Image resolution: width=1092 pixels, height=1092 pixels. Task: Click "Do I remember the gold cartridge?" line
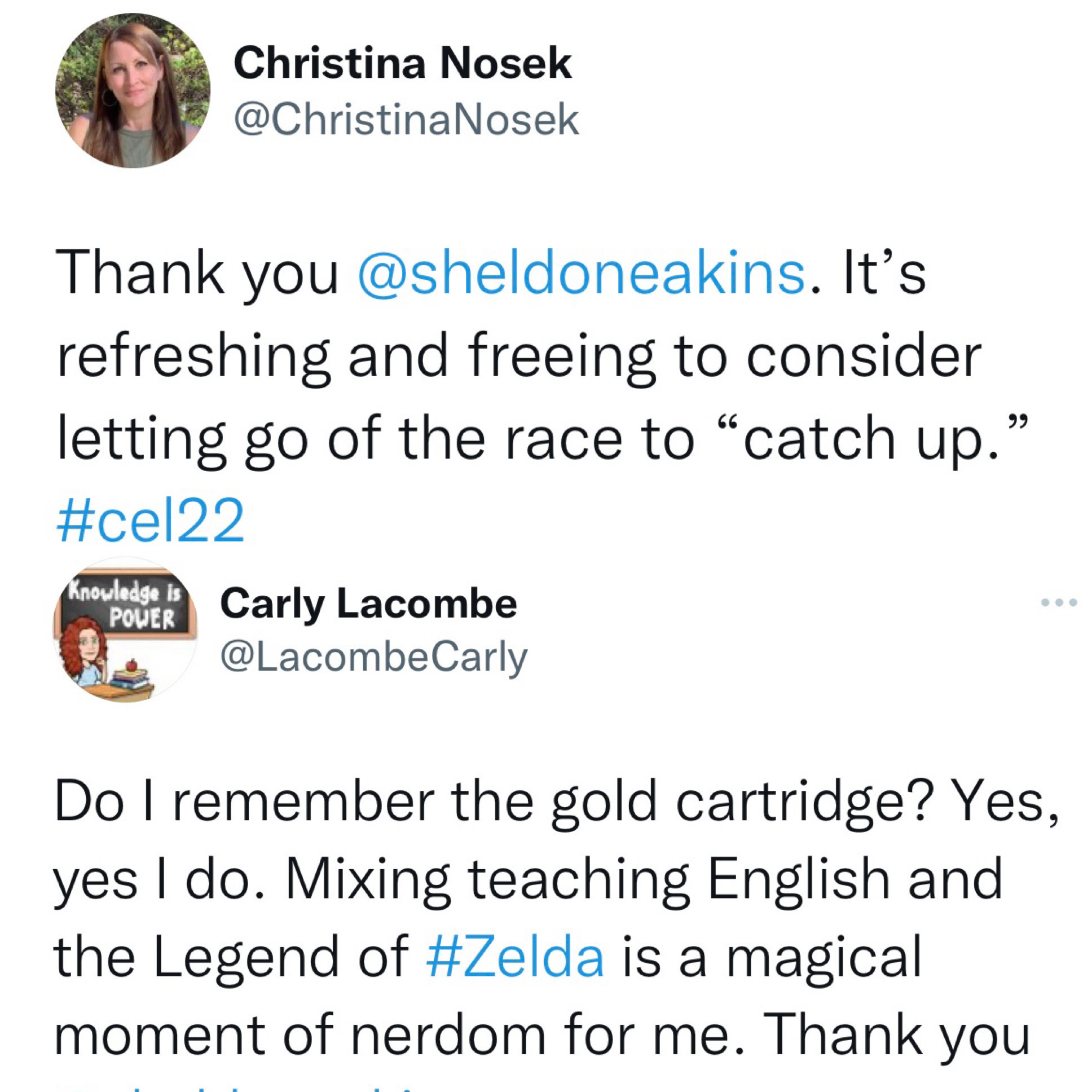pyautogui.click(x=492, y=802)
